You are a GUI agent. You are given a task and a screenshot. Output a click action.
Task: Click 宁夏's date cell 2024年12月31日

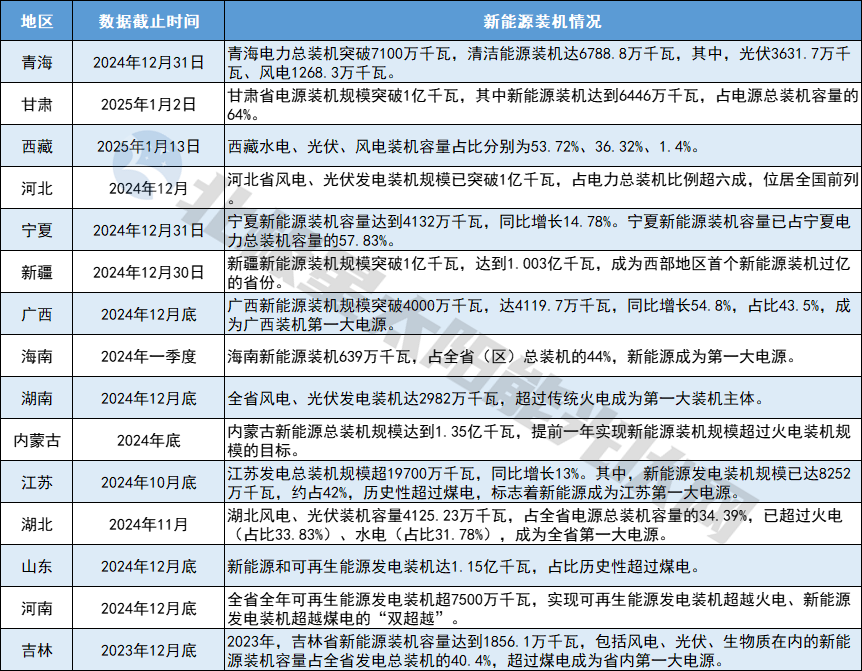(148, 230)
